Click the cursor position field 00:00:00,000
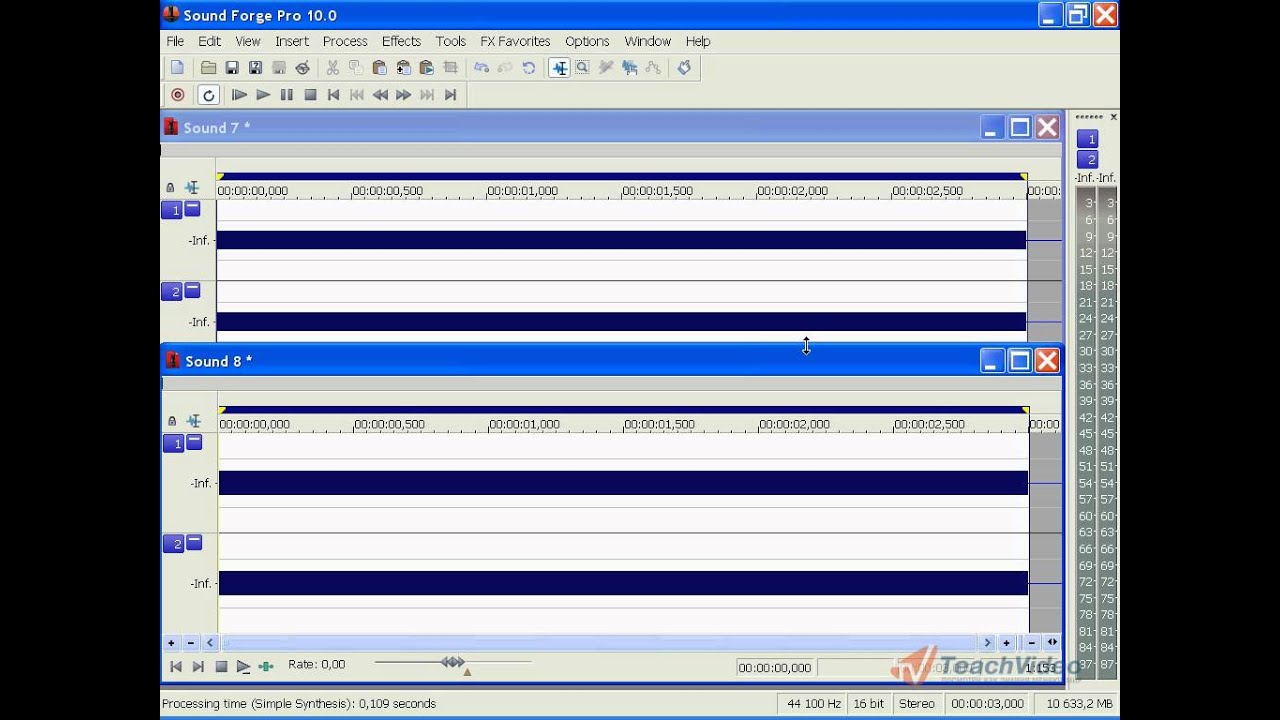The height and width of the screenshot is (720, 1280). pos(775,668)
